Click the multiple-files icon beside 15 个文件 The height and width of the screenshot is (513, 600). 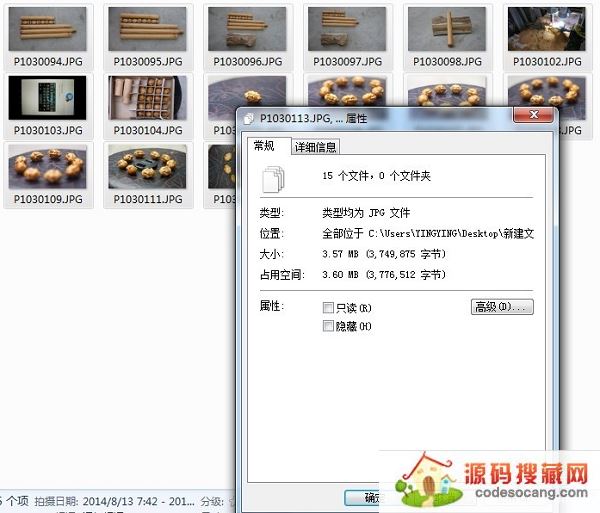[x=273, y=179]
